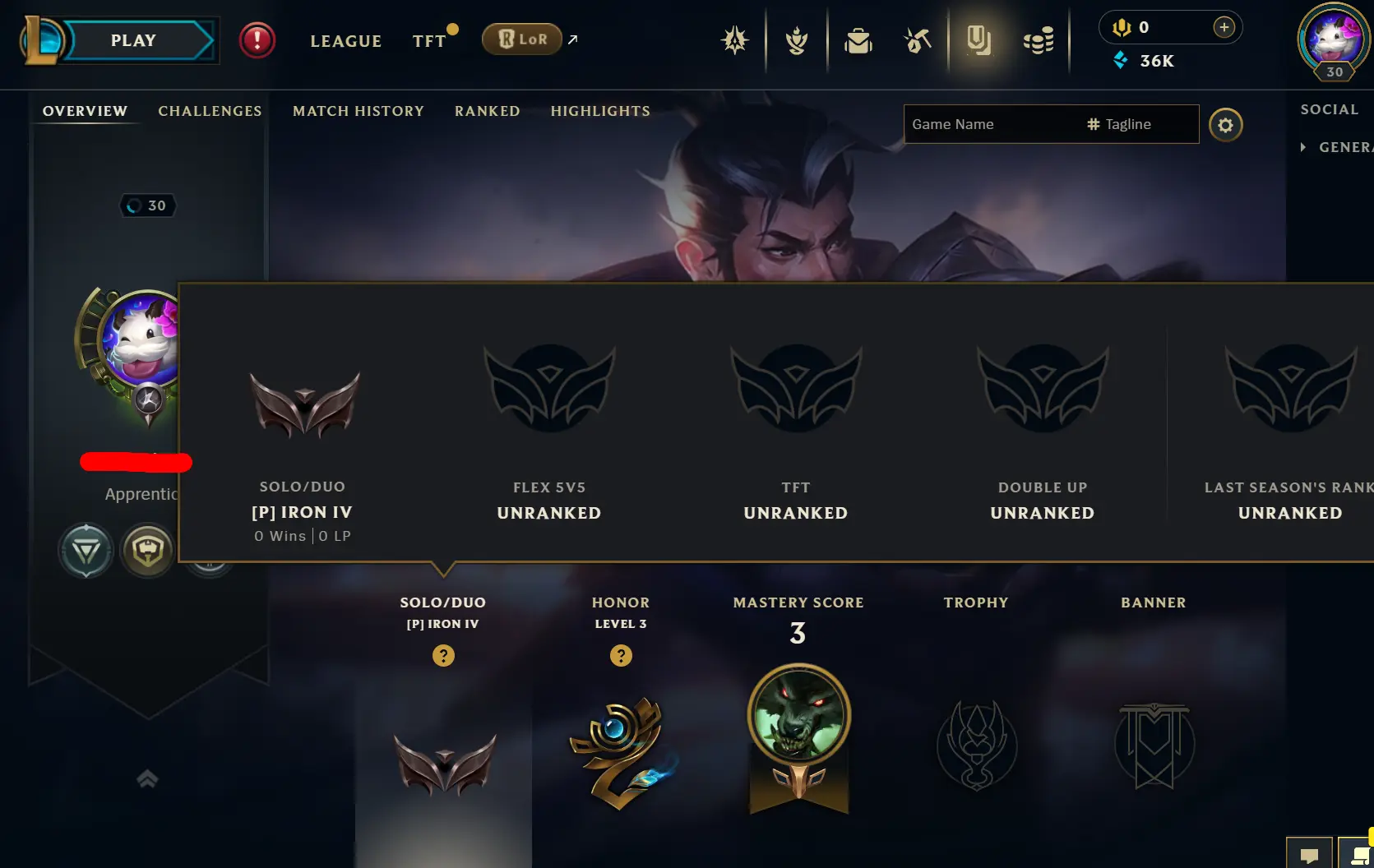Open the LoR external launcher link

[x=530, y=39]
